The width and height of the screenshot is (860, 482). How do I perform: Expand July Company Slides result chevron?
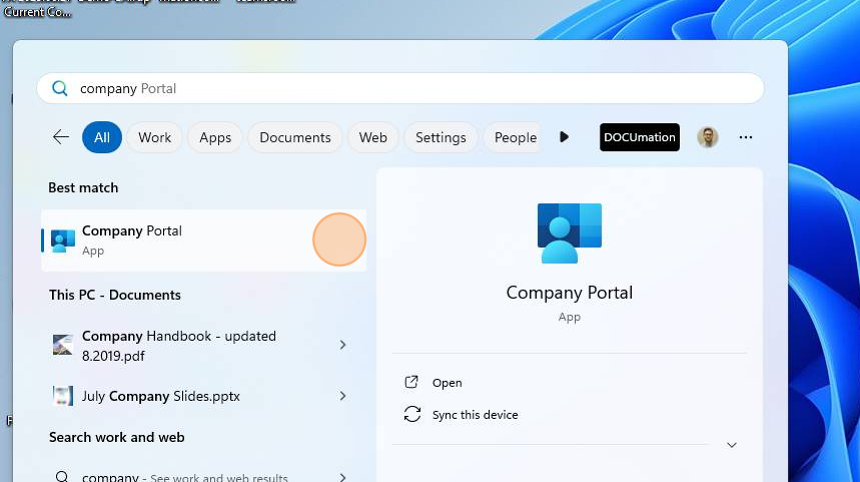(x=343, y=396)
